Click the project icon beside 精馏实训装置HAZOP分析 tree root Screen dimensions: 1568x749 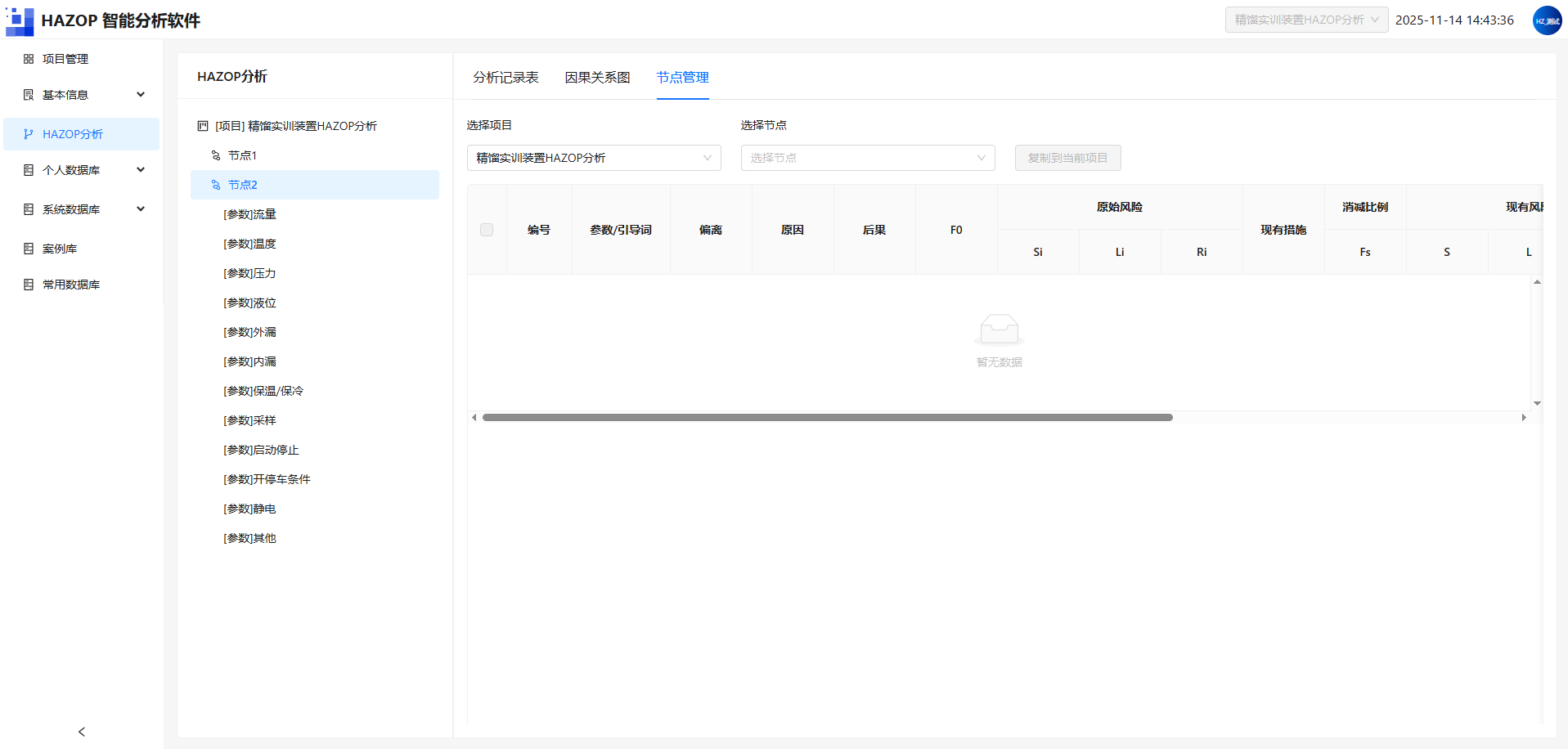(x=203, y=126)
